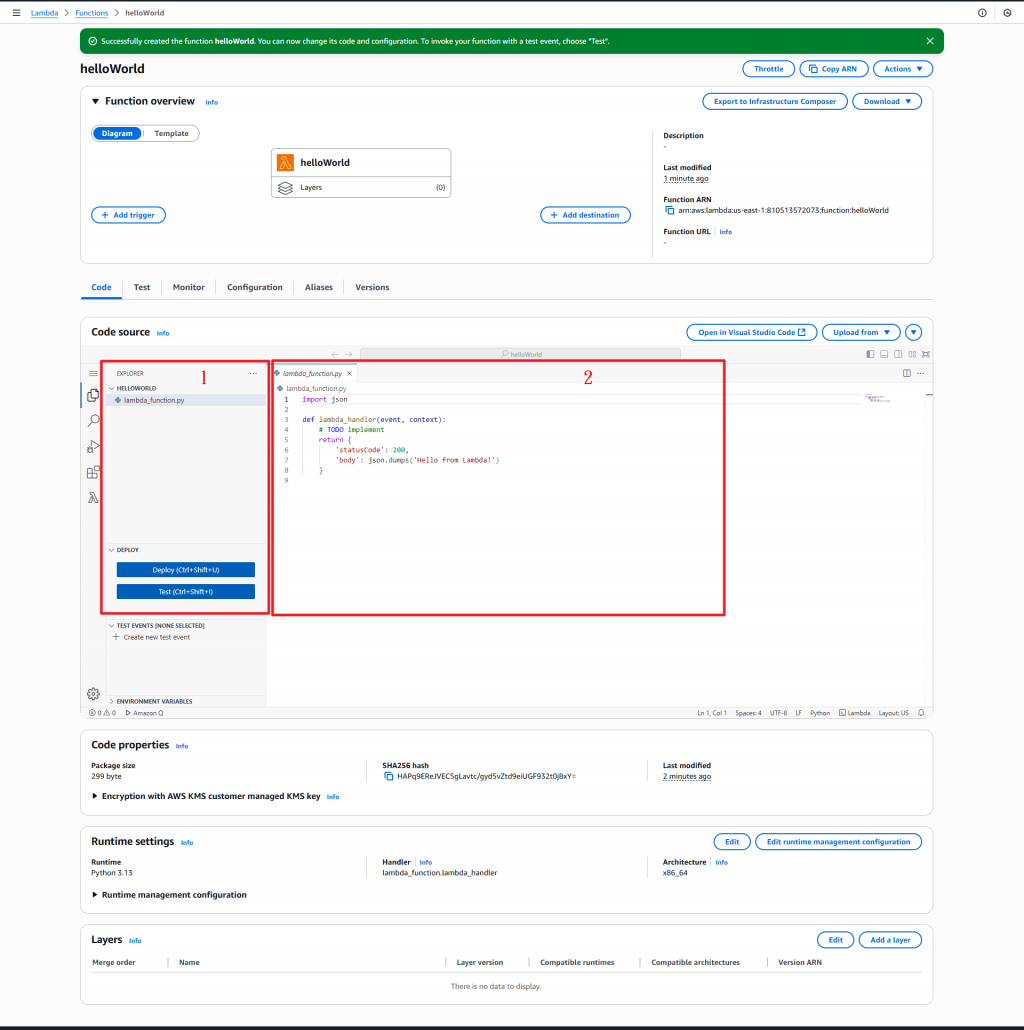
Task: Open the notifications bell in status bar
Action: (x=921, y=713)
